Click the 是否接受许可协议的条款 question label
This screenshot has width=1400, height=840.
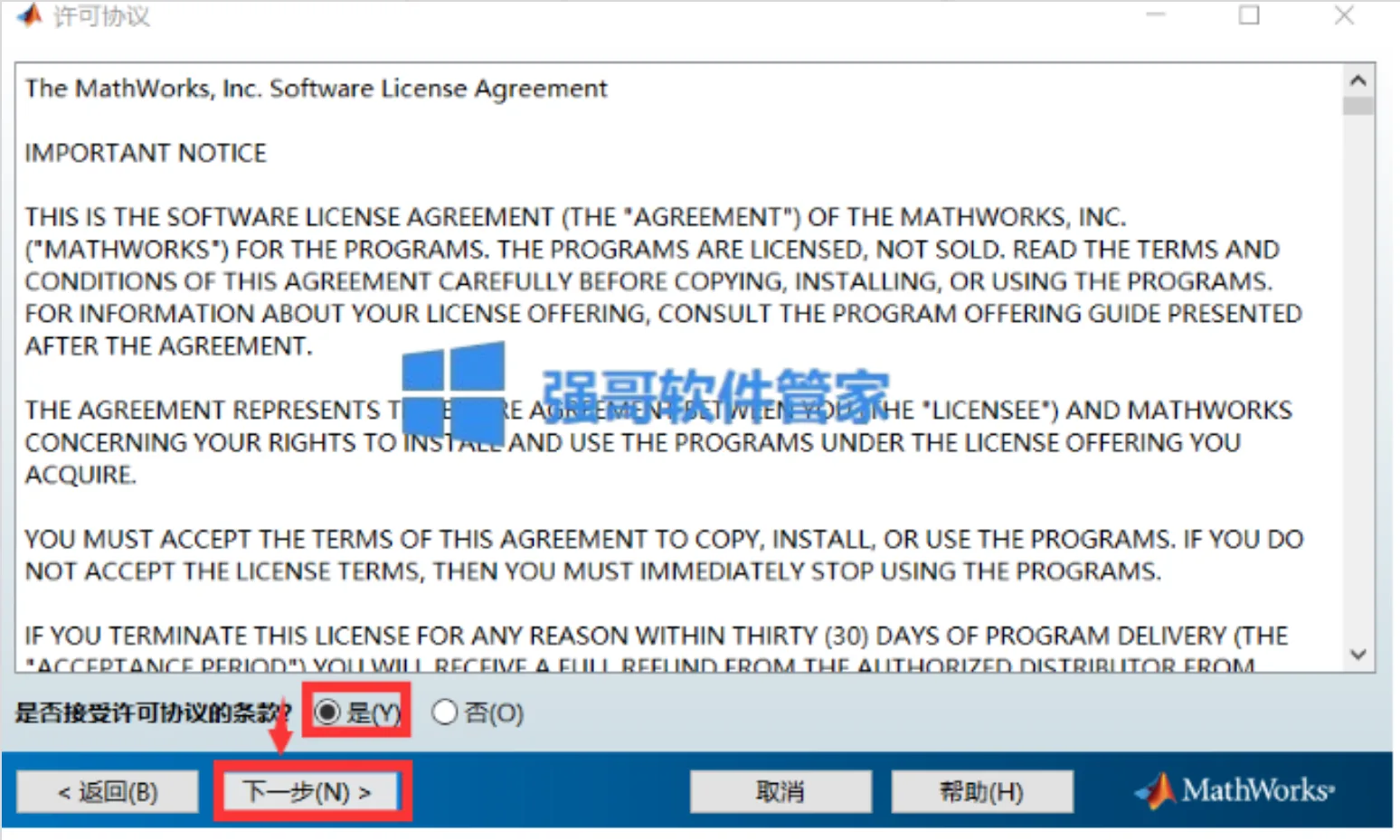pos(153,713)
